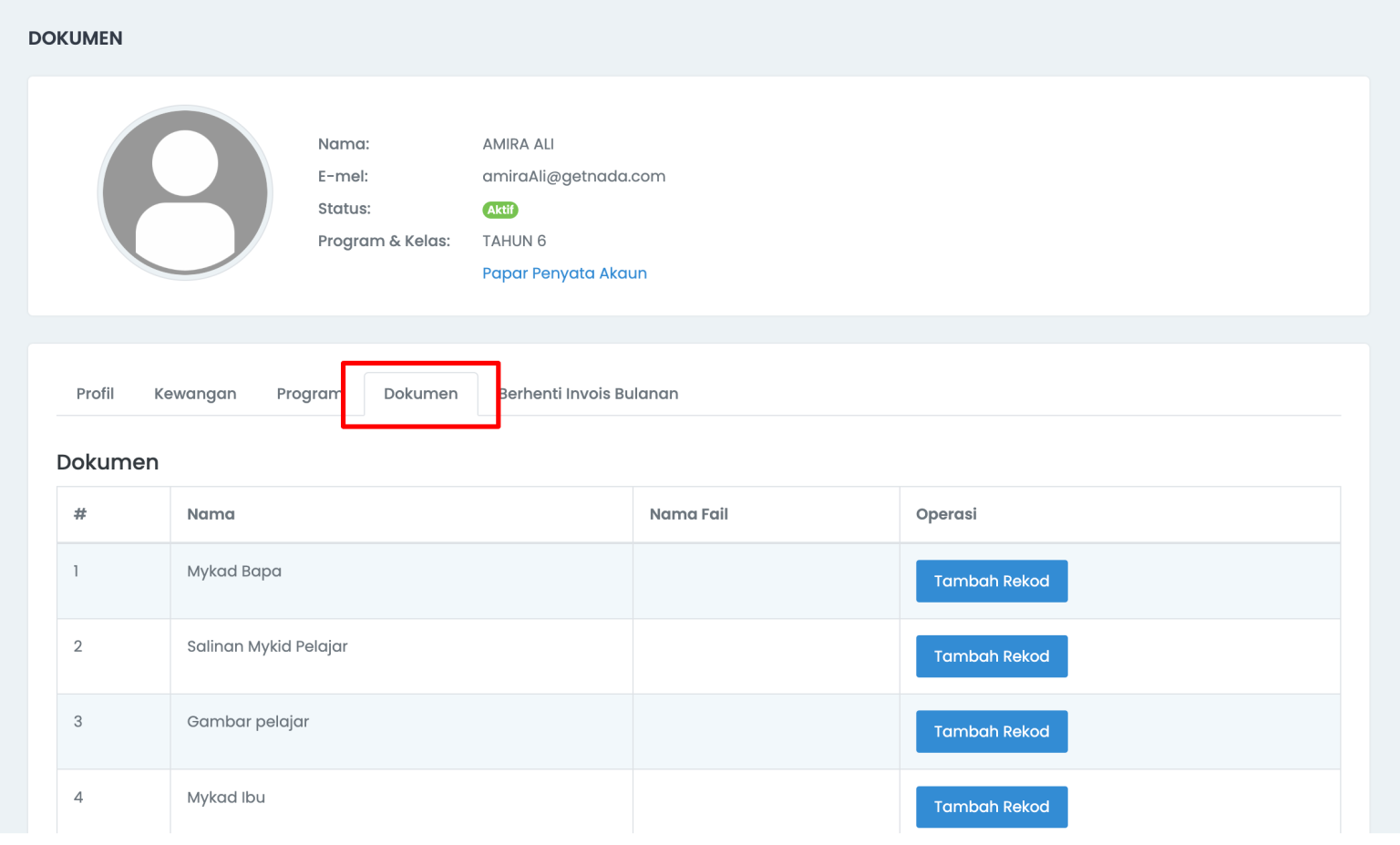
Task: Click Tambah Rekod in Gambar pelajar row
Action: coord(991,731)
